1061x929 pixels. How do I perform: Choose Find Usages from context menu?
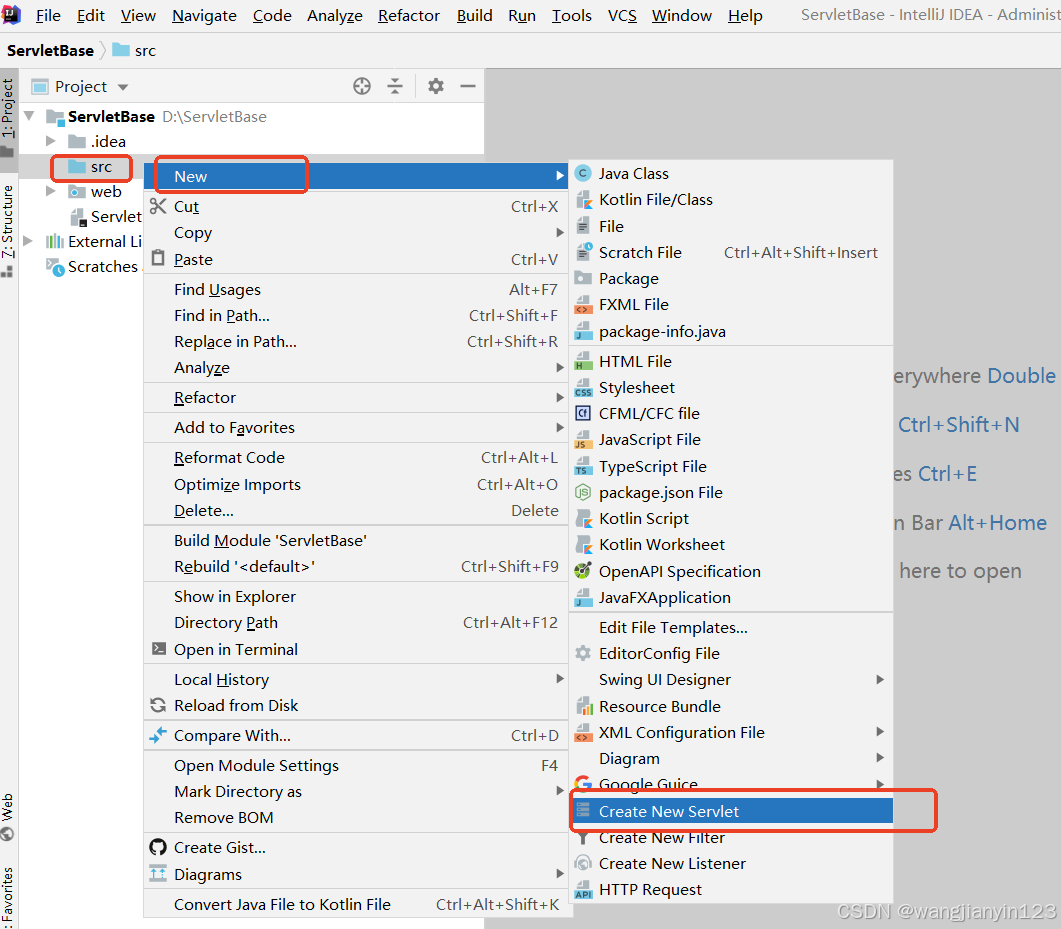tap(358, 290)
